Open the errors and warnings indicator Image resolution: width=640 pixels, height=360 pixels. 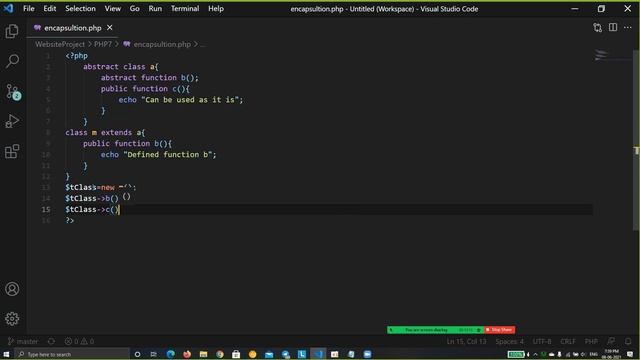click(x=79, y=341)
